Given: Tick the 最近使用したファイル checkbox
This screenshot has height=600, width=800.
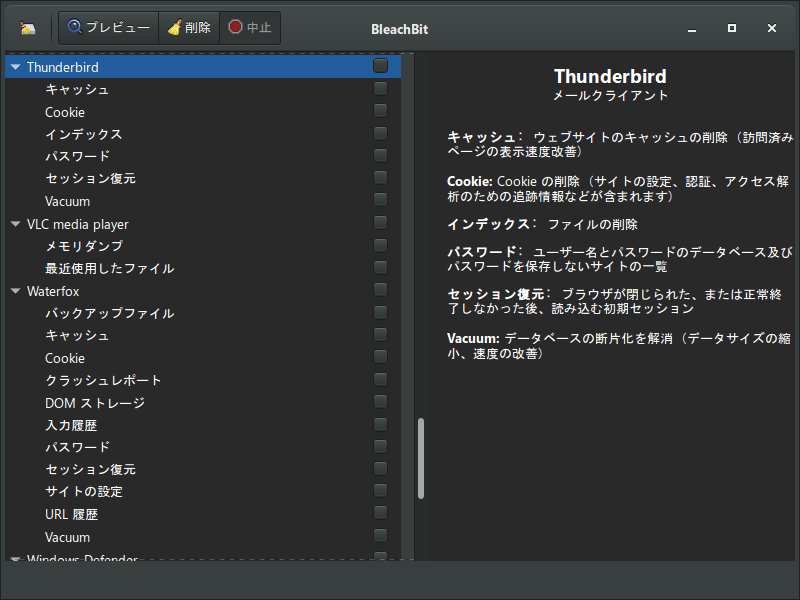Looking at the screenshot, I should pyautogui.click(x=380, y=267).
